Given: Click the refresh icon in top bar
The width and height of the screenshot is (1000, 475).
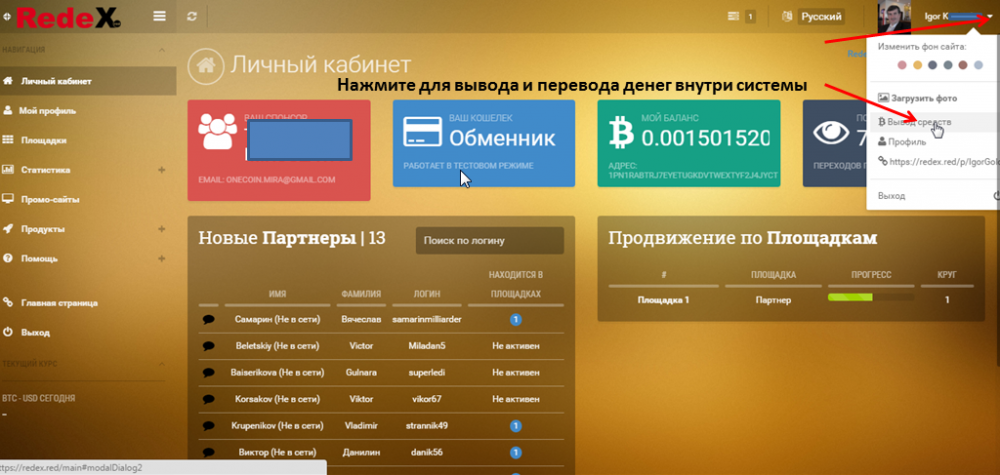Looking at the screenshot, I should click(x=191, y=17).
